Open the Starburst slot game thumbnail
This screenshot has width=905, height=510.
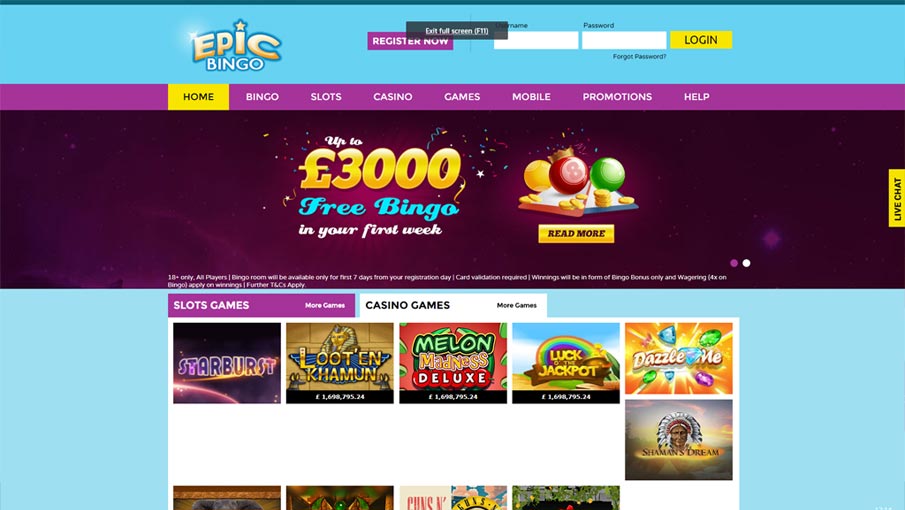tap(227, 363)
